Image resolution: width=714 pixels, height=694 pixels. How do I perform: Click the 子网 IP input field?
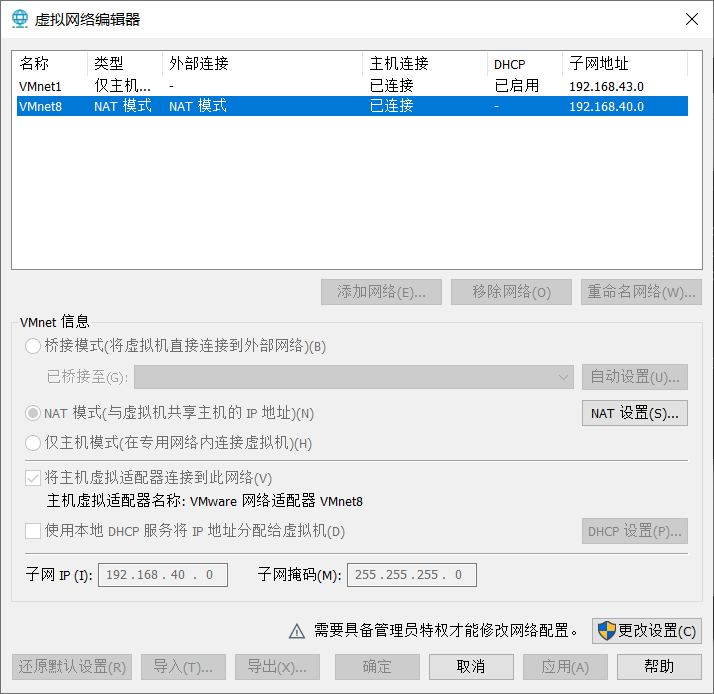pos(163,575)
